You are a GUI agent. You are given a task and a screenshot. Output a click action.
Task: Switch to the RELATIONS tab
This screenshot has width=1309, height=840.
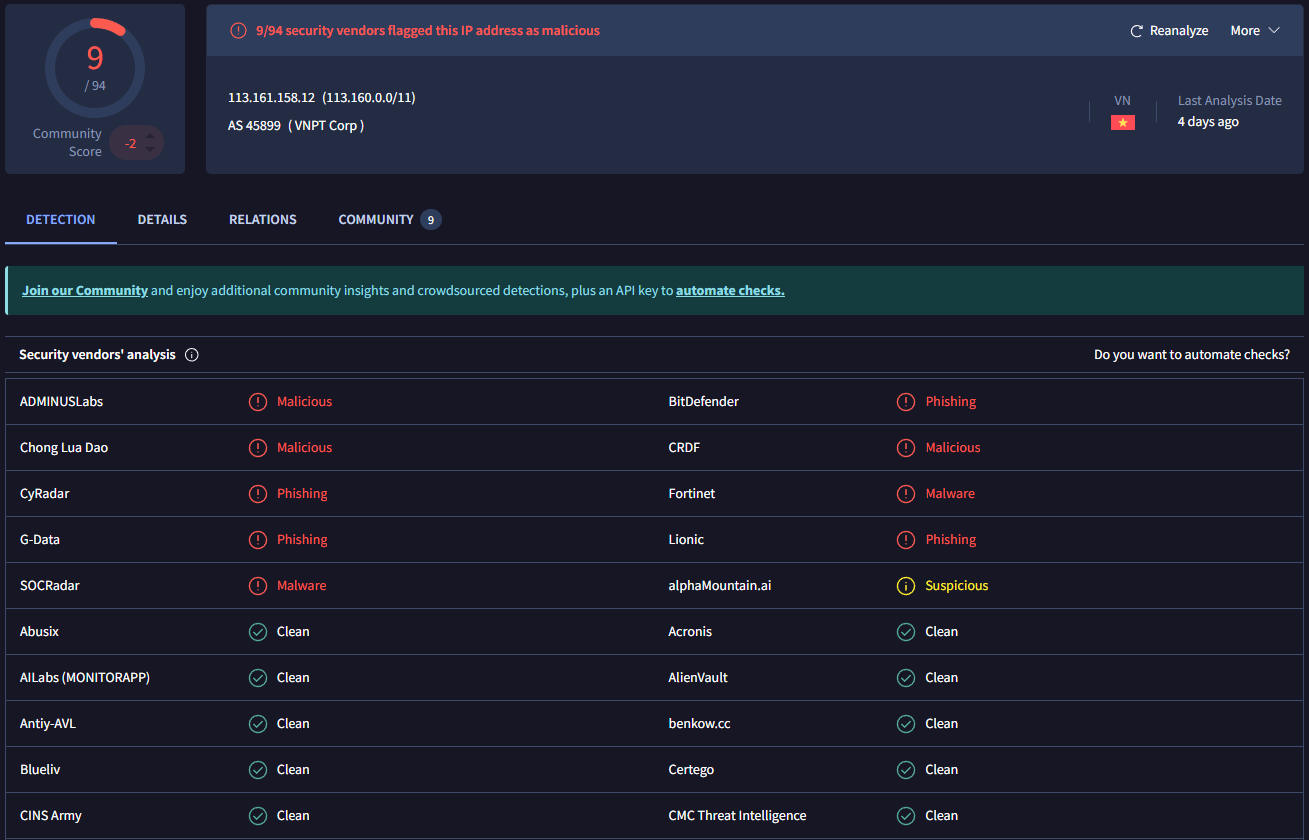[262, 219]
